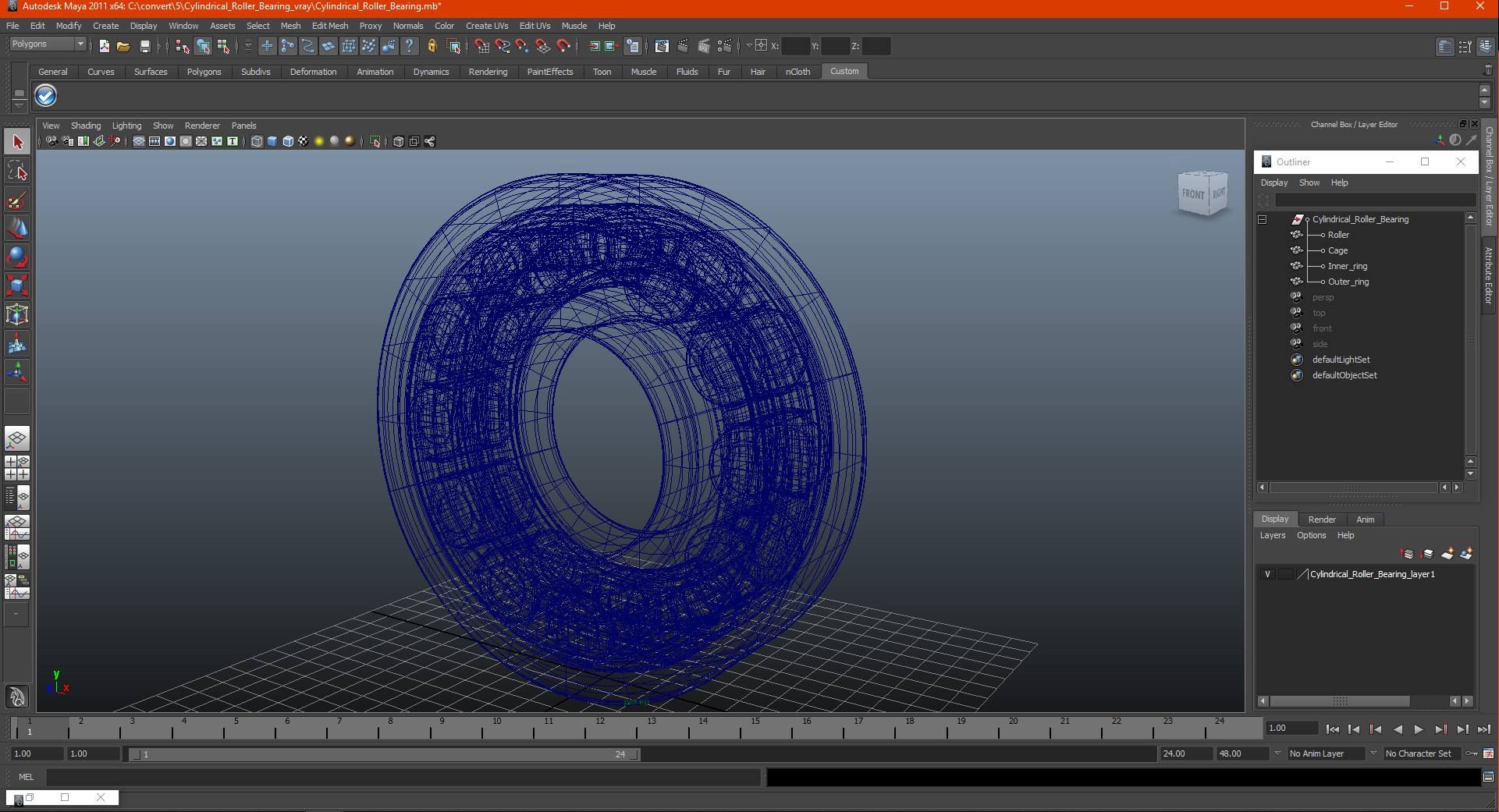Image resolution: width=1499 pixels, height=812 pixels.
Task: Open the Script Editor
Action: pyautogui.click(x=1488, y=777)
